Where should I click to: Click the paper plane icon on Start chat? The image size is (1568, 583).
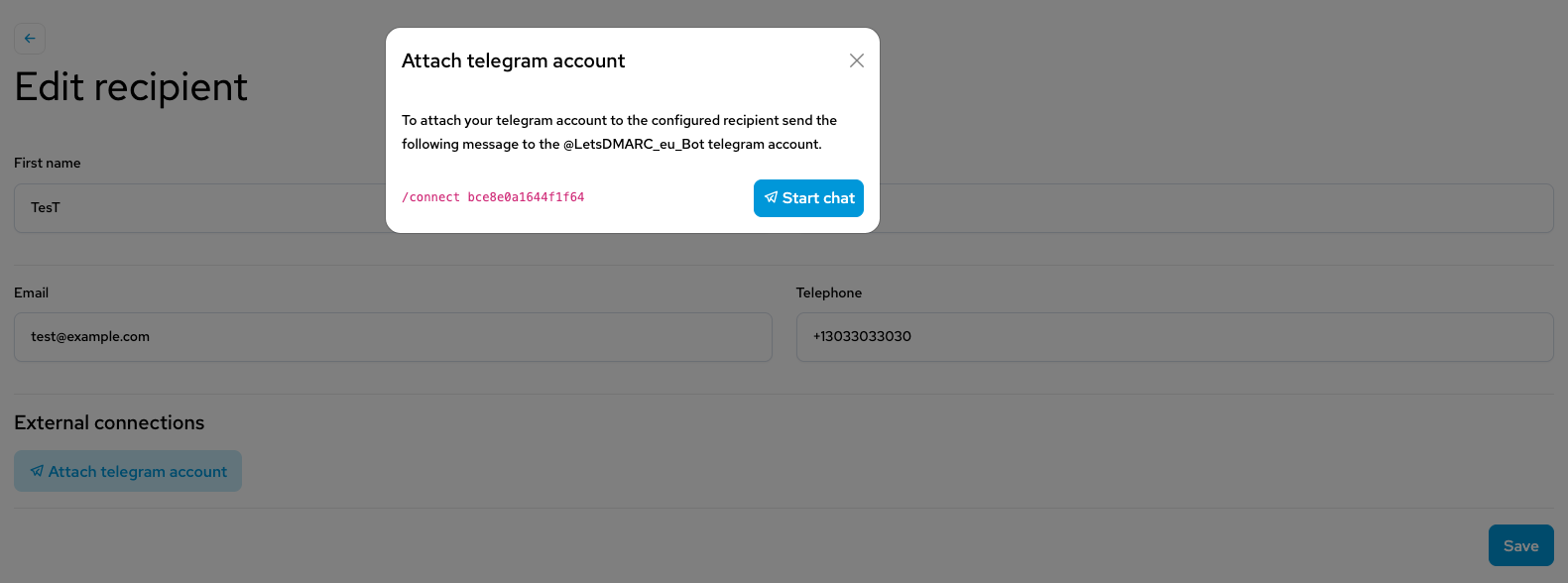tap(771, 197)
